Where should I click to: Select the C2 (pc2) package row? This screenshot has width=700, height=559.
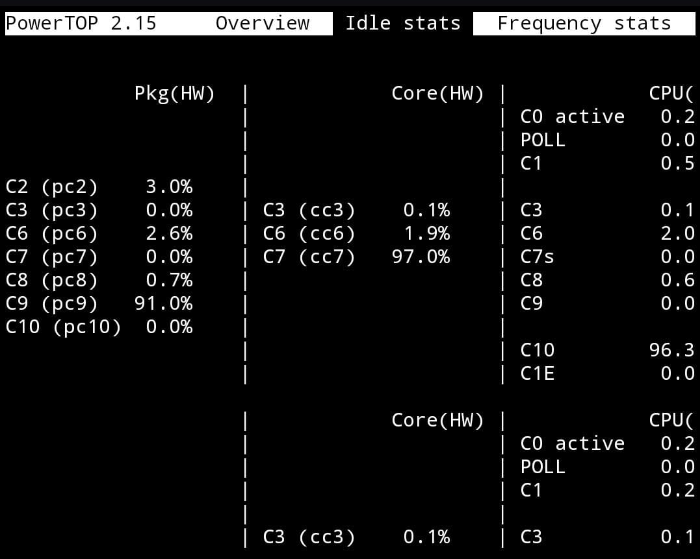click(x=99, y=187)
